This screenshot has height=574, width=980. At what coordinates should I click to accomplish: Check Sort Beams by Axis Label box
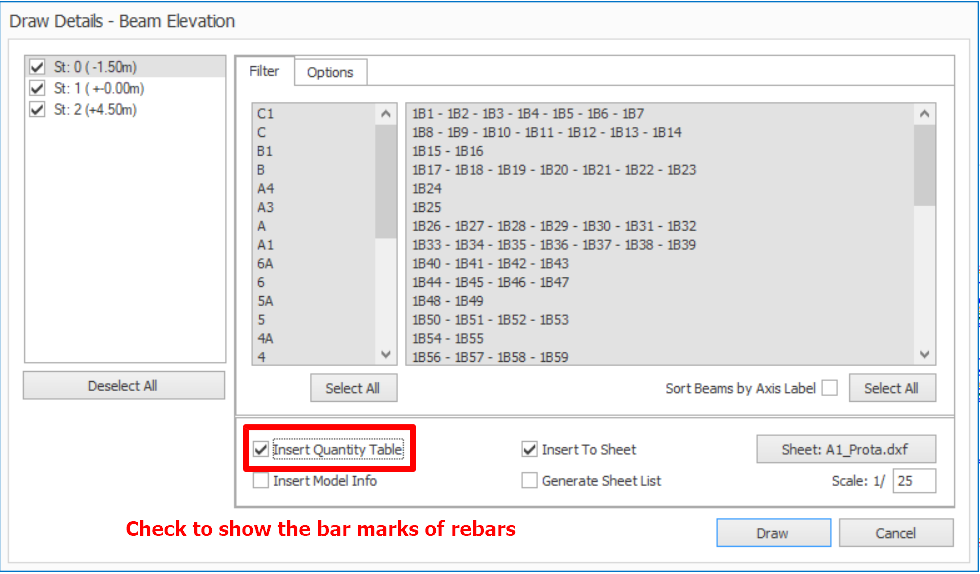point(829,388)
